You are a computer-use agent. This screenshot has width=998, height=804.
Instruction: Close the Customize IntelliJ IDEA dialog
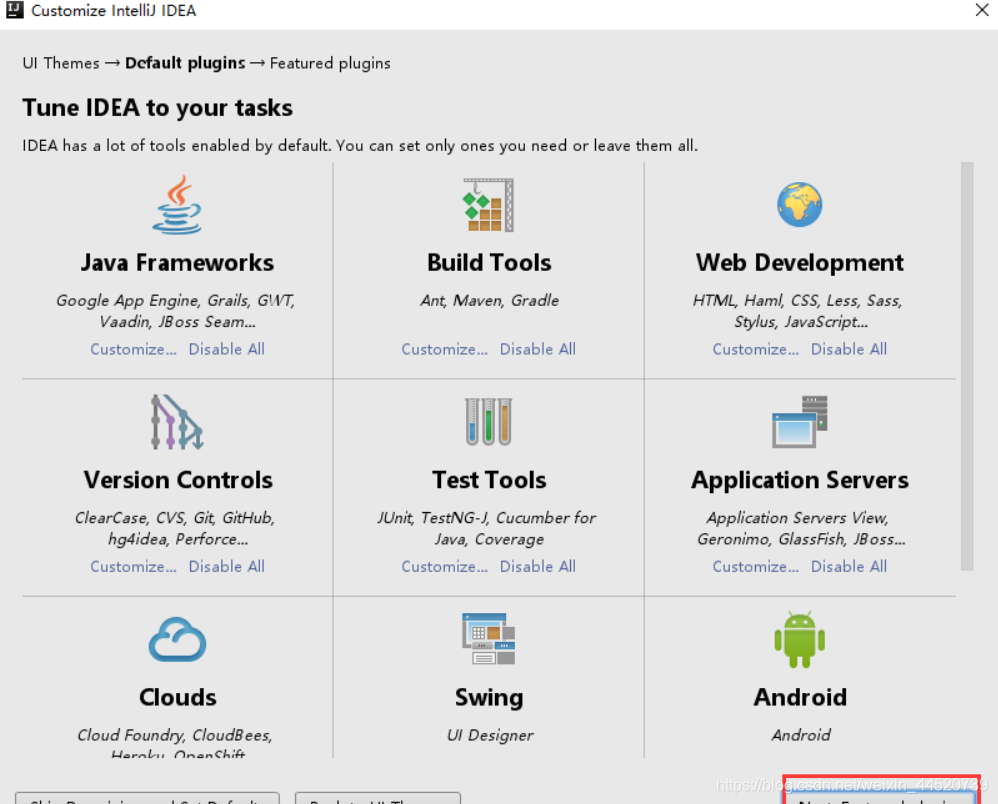tap(981, 10)
